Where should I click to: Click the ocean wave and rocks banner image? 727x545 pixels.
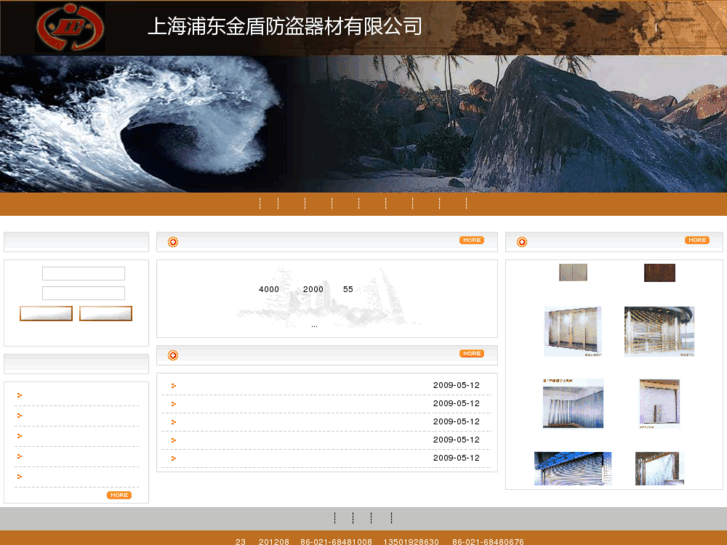click(364, 124)
